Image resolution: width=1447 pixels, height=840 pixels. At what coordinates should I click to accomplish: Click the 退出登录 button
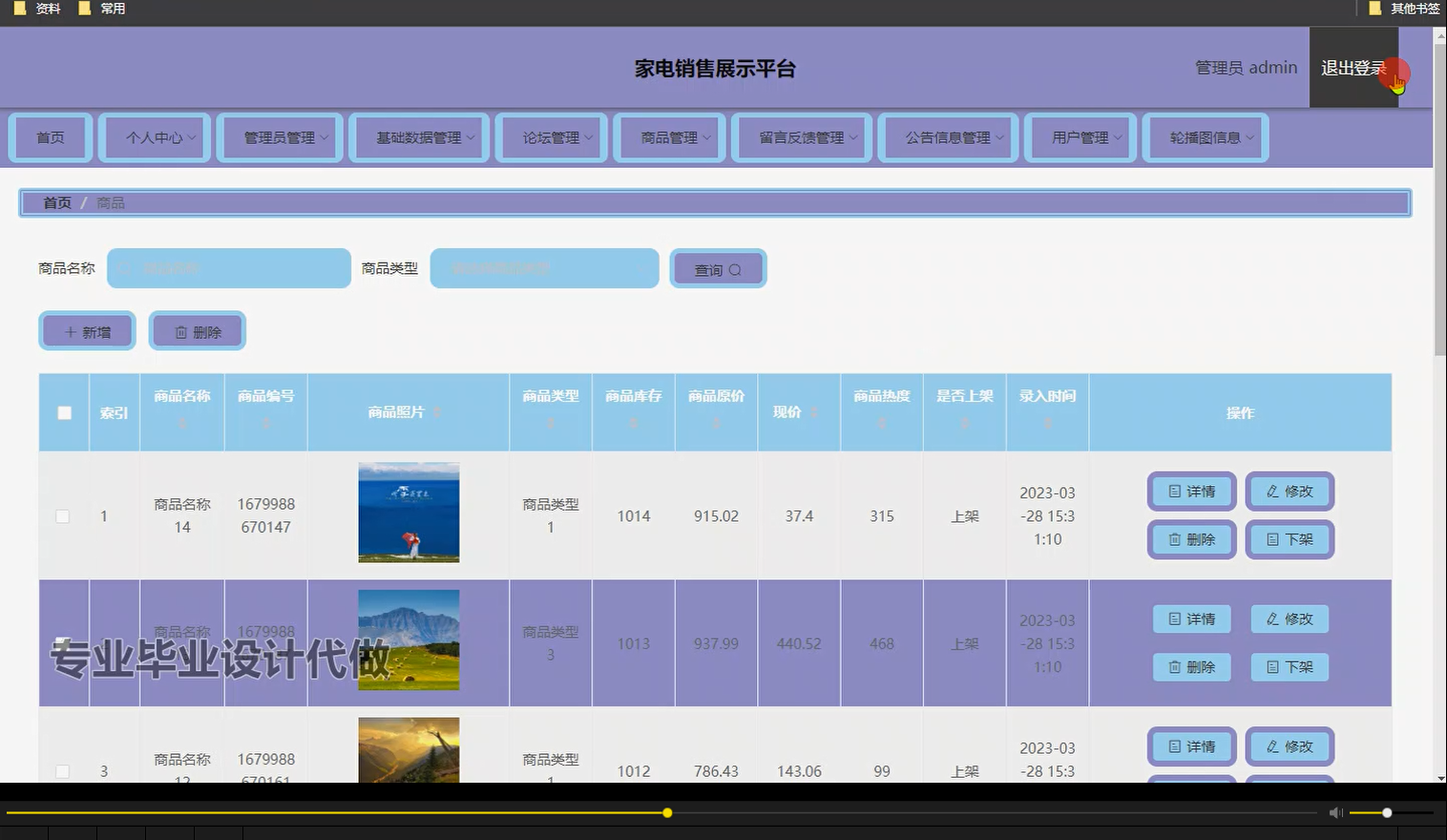click(1353, 67)
